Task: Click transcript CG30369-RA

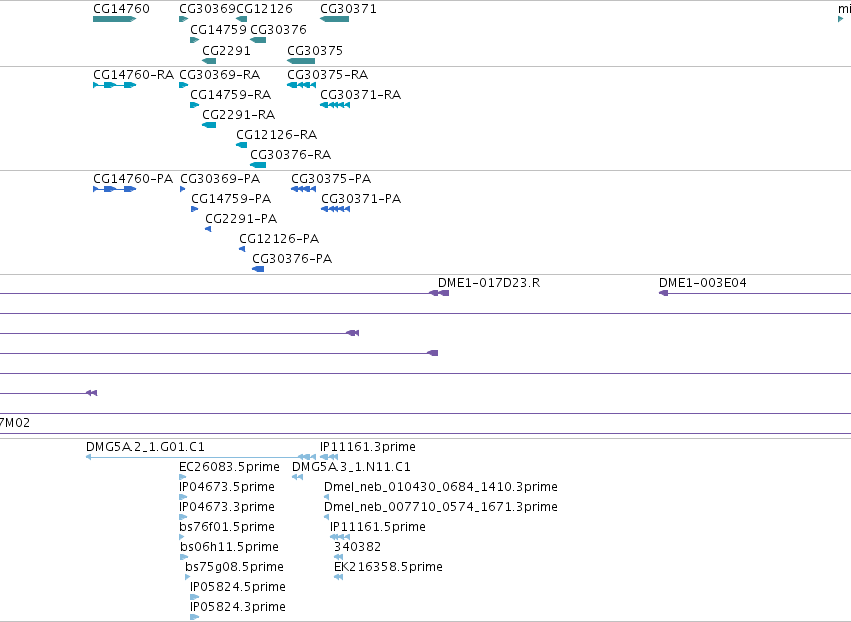Action: click(219, 74)
